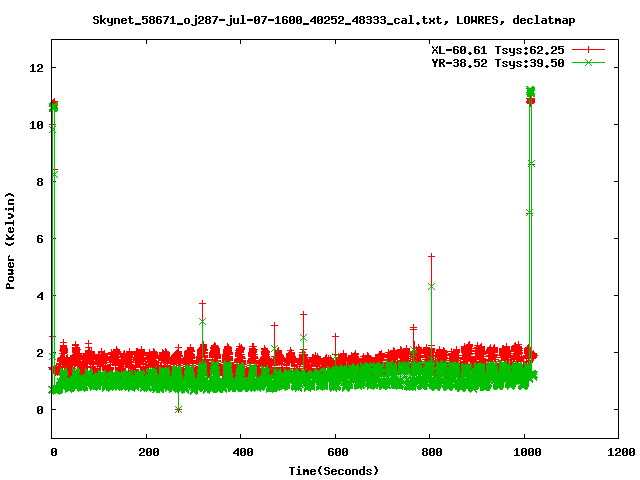Click the y-axis tick label 12
The height and width of the screenshot is (480, 640).
[36, 68]
